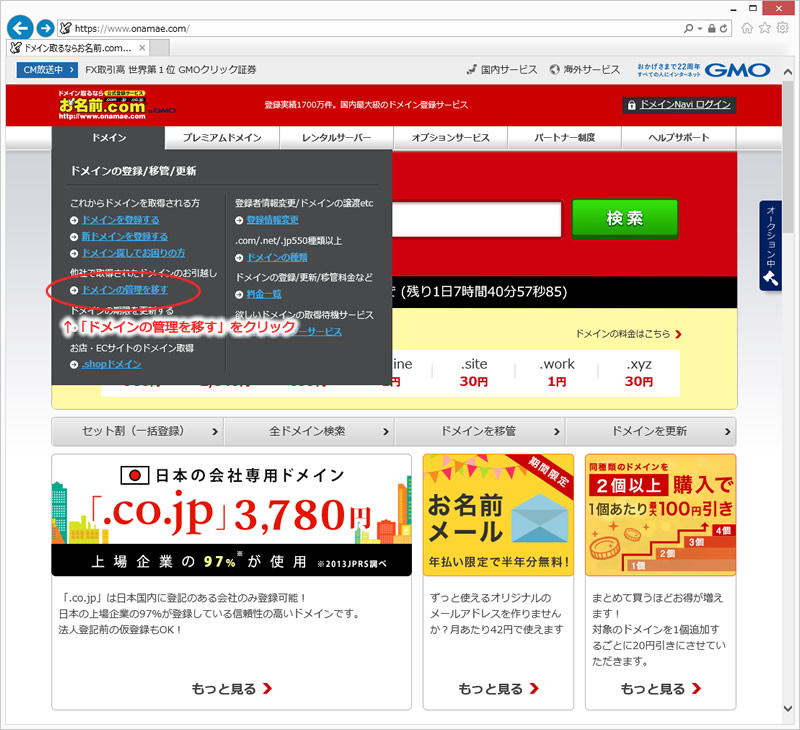800x730 pixels.
Task: Open the .co.jp 3,780円 banner
Action: click(232, 515)
